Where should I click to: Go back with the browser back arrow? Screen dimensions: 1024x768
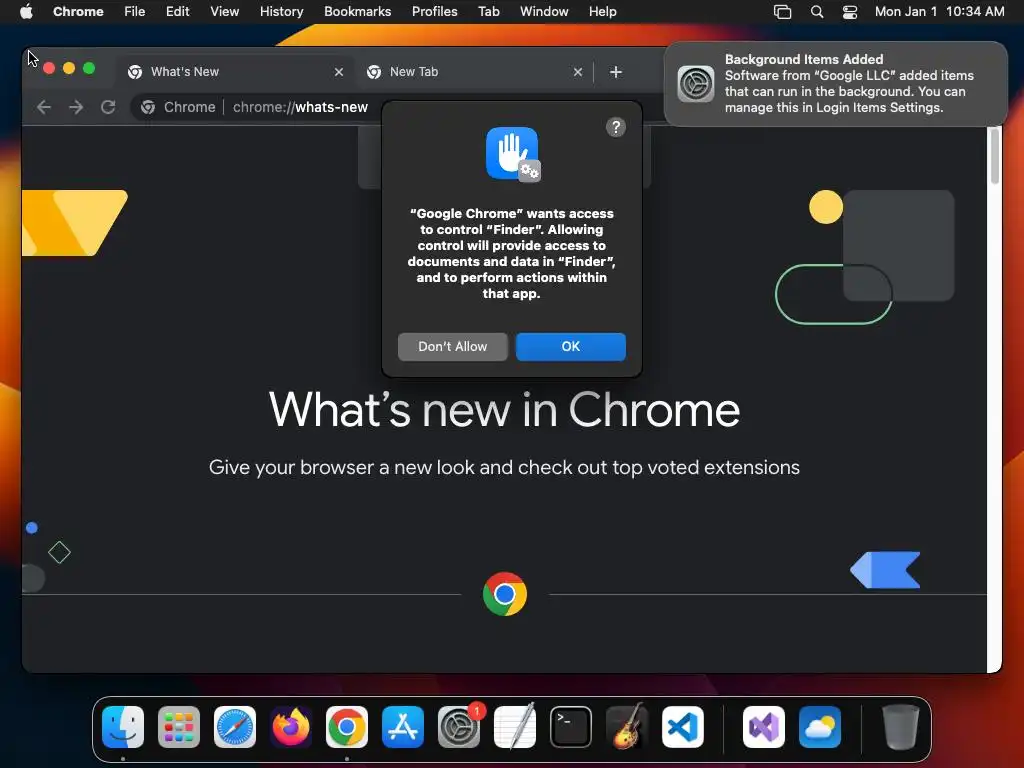tap(44, 107)
